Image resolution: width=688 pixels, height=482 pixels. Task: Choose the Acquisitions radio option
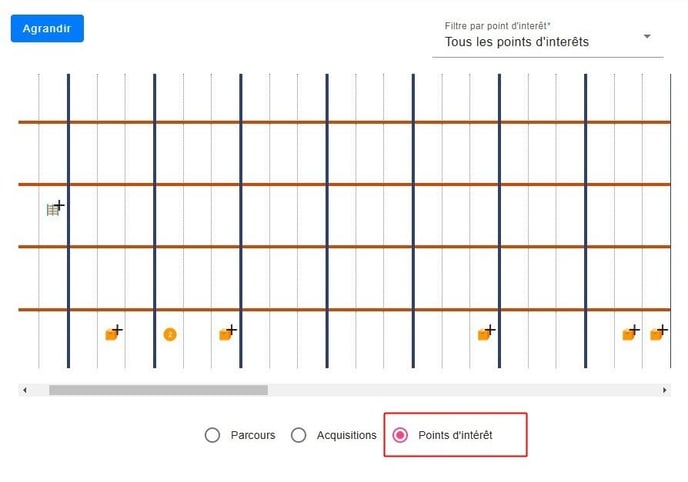(x=298, y=435)
